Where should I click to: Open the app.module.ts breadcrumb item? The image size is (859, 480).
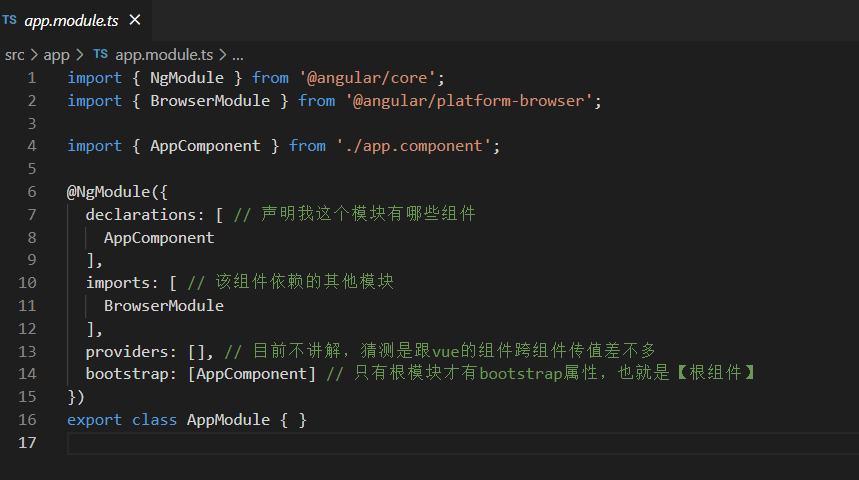click(x=164, y=55)
